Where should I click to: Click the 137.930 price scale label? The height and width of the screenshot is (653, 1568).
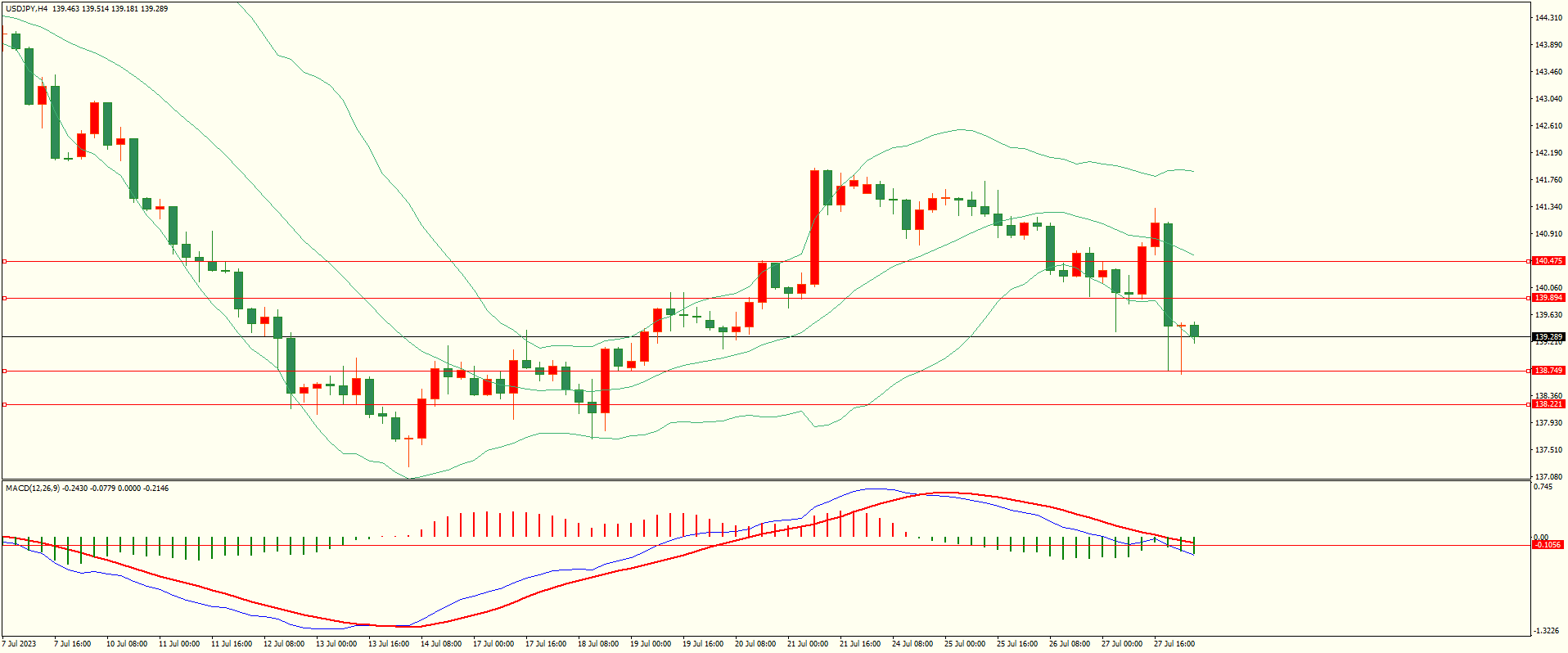1549,423
